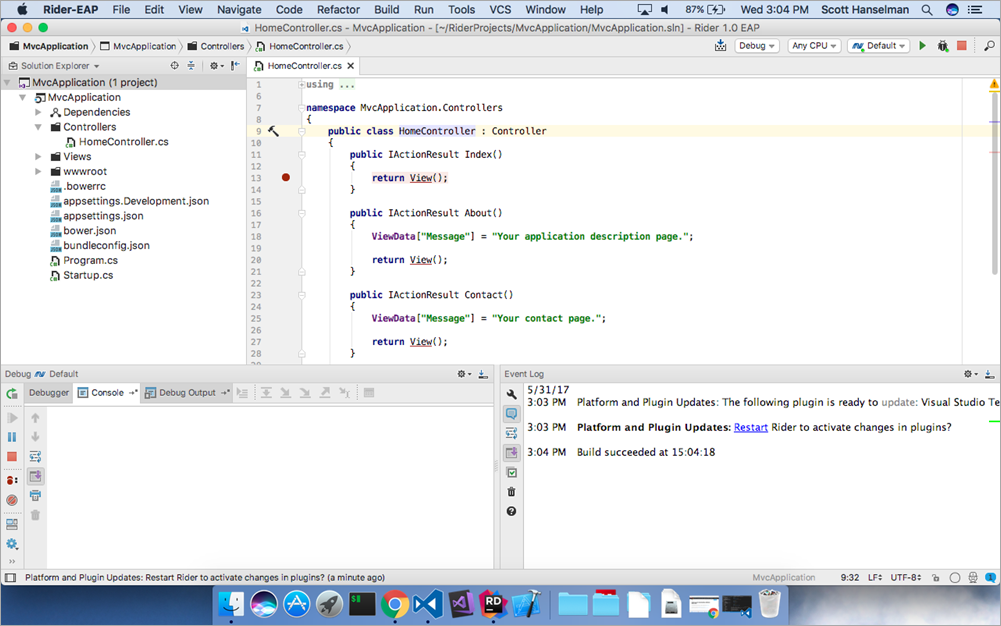Mute breakpoints in debug sidebar
The image size is (1001, 626).
point(11,500)
